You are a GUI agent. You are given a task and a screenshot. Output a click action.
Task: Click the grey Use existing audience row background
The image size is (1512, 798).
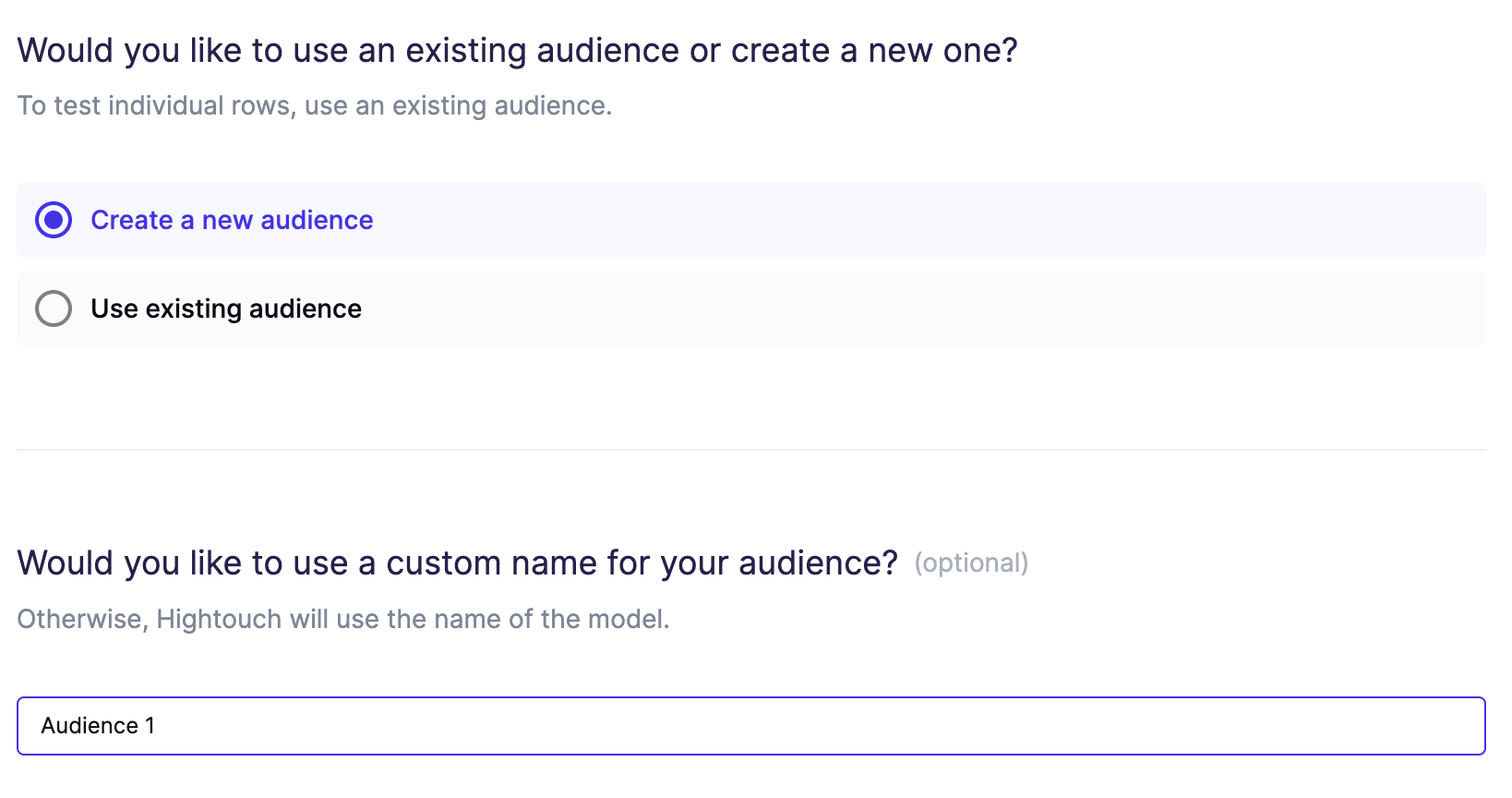pyautogui.click(x=923, y=308)
